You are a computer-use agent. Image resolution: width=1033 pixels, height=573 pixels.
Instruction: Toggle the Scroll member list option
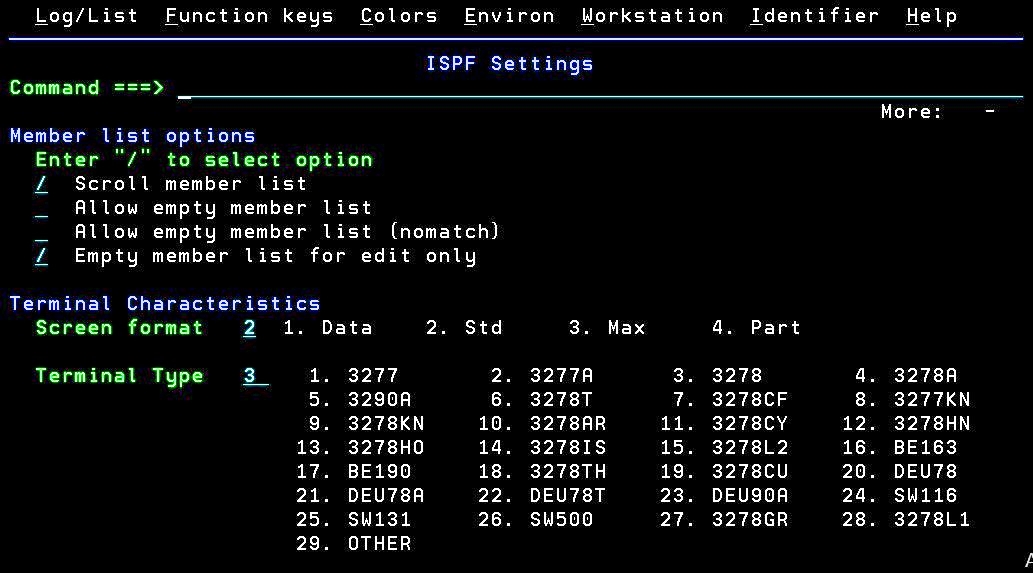click(42, 184)
